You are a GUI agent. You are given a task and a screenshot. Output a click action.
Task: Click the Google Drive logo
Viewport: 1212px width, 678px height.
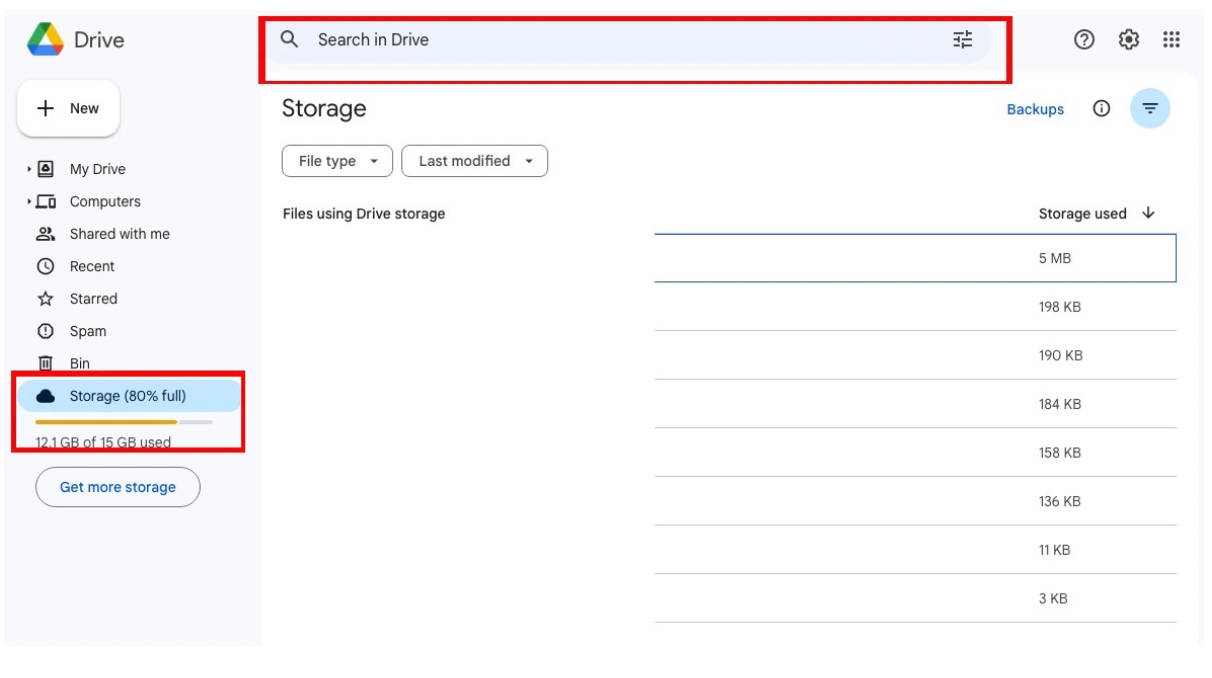[45, 40]
